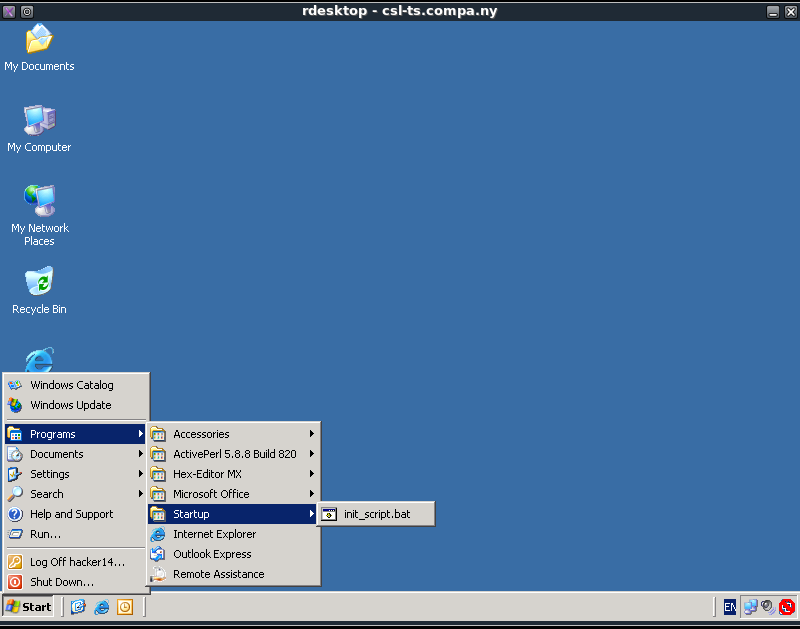Launch Internet Explorer from quick launch bar
Screen dimensions: 800x629
coord(101,607)
